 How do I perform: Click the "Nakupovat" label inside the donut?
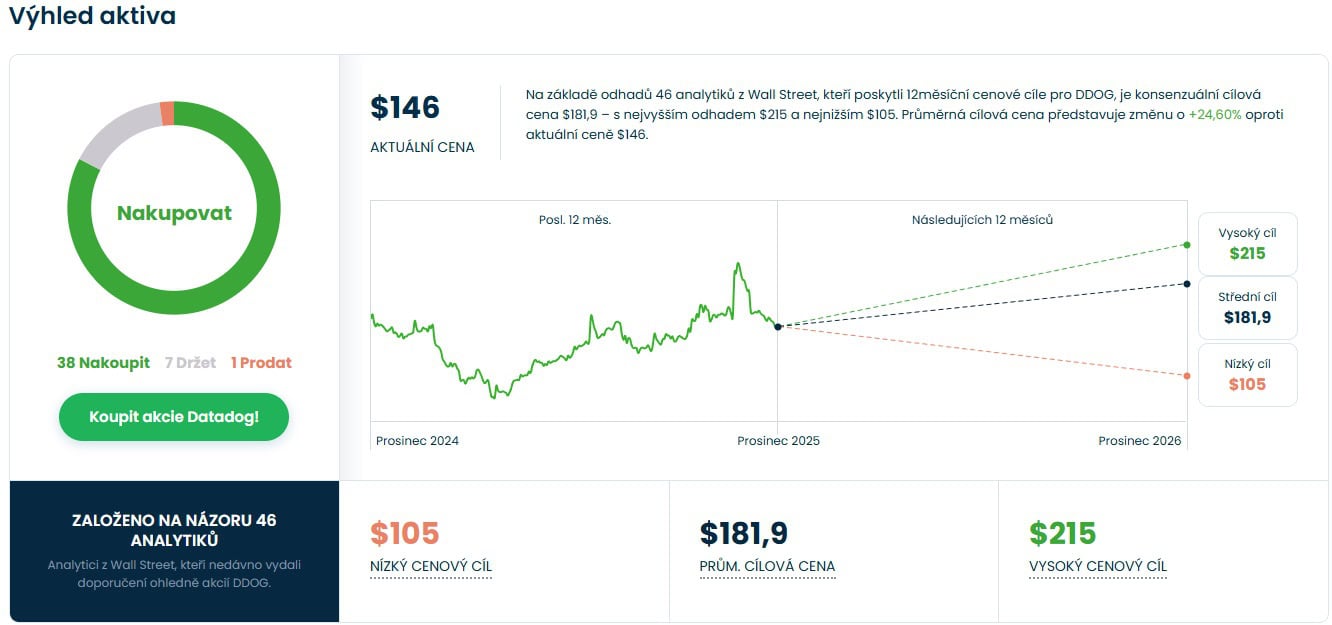(x=174, y=213)
